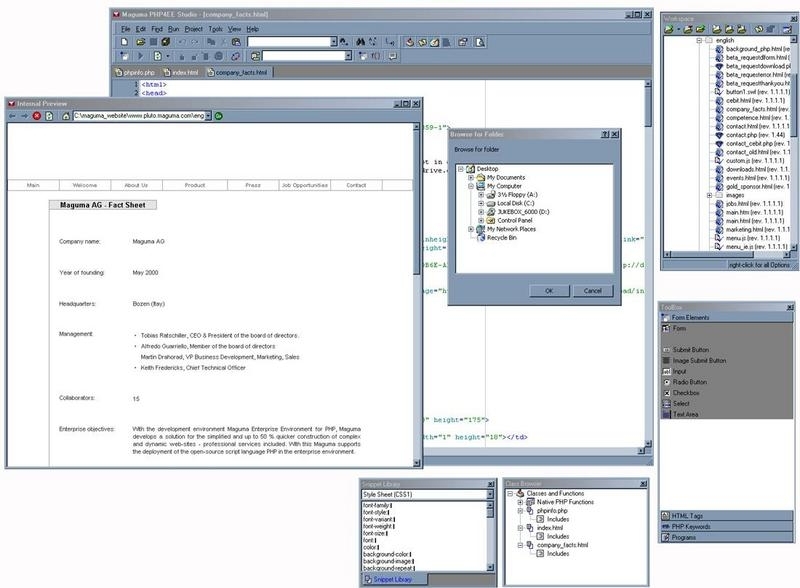Click the green Go icon next to the address field
The width and height of the screenshot is (800, 588).
[x=218, y=116]
